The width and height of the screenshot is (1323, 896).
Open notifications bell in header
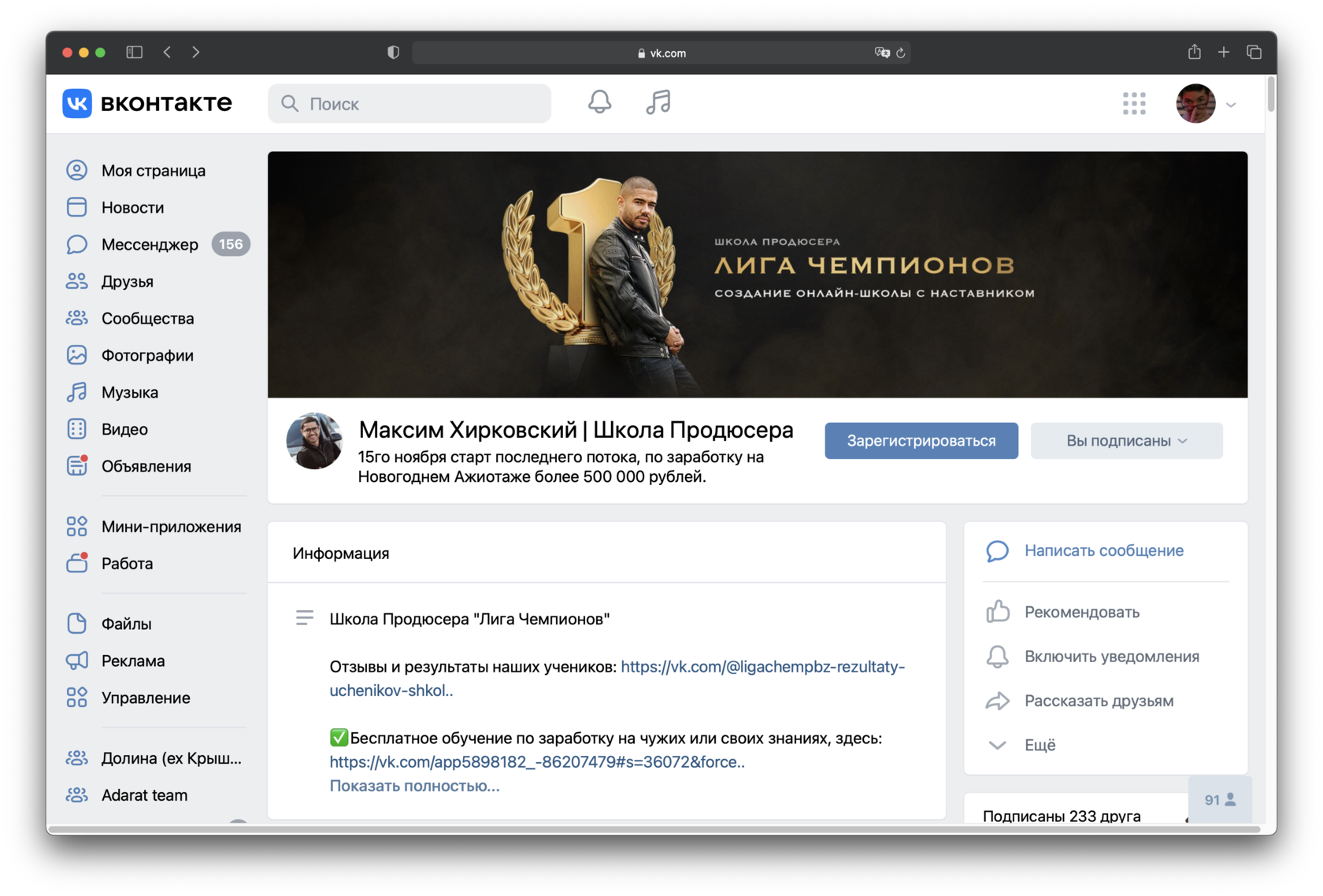point(599,102)
